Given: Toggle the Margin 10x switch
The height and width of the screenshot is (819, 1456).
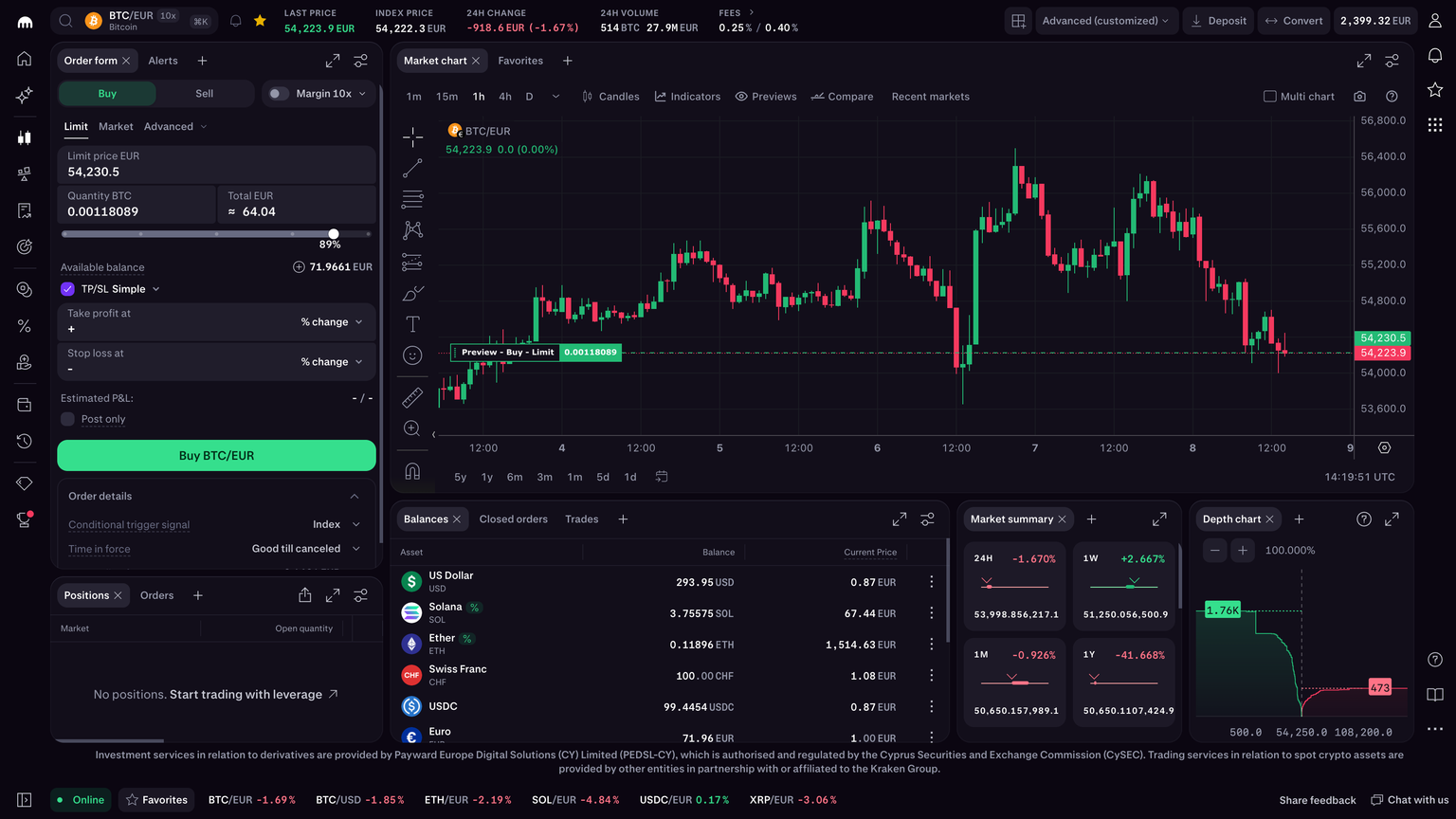Looking at the screenshot, I should [277, 94].
